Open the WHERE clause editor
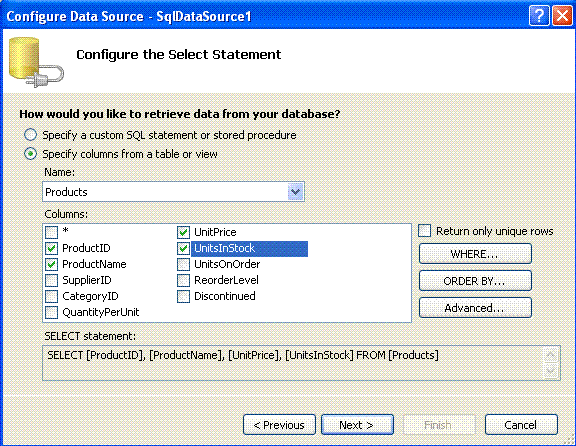The image size is (576, 446). pyautogui.click(x=475, y=254)
